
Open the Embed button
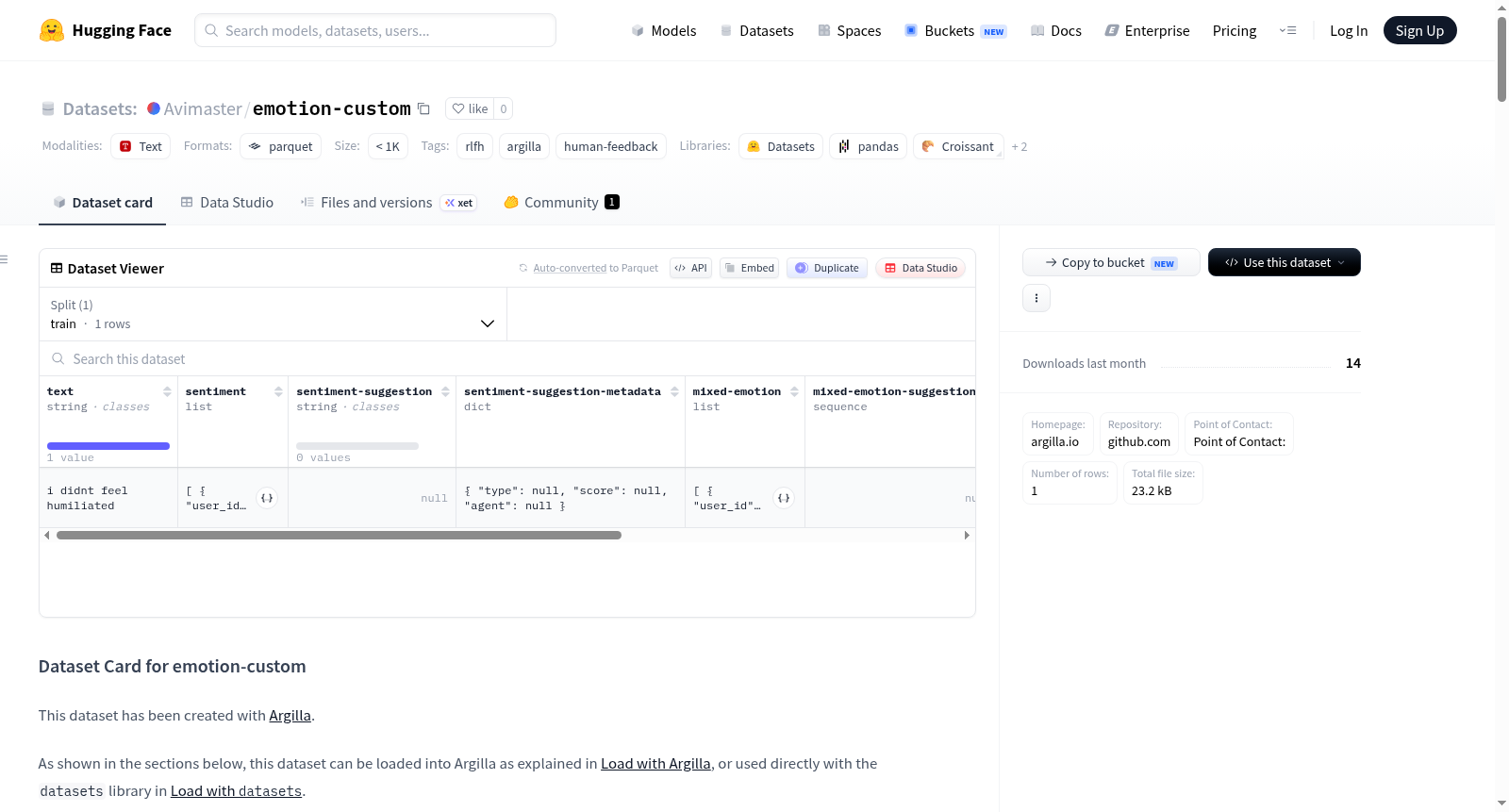749,268
